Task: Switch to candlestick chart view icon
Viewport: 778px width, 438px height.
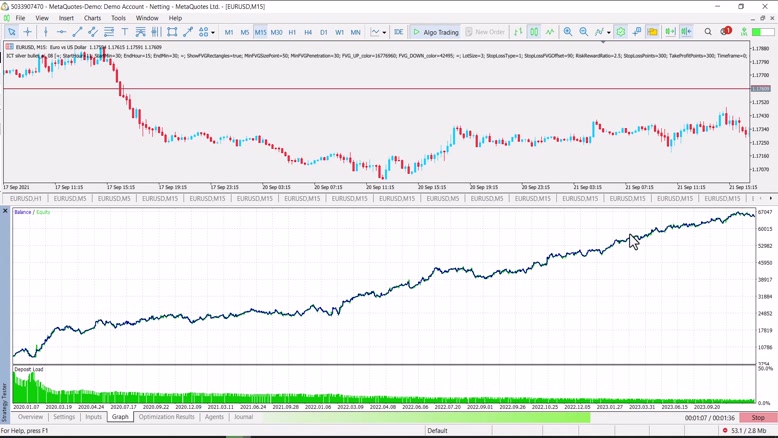Action: click(x=534, y=32)
